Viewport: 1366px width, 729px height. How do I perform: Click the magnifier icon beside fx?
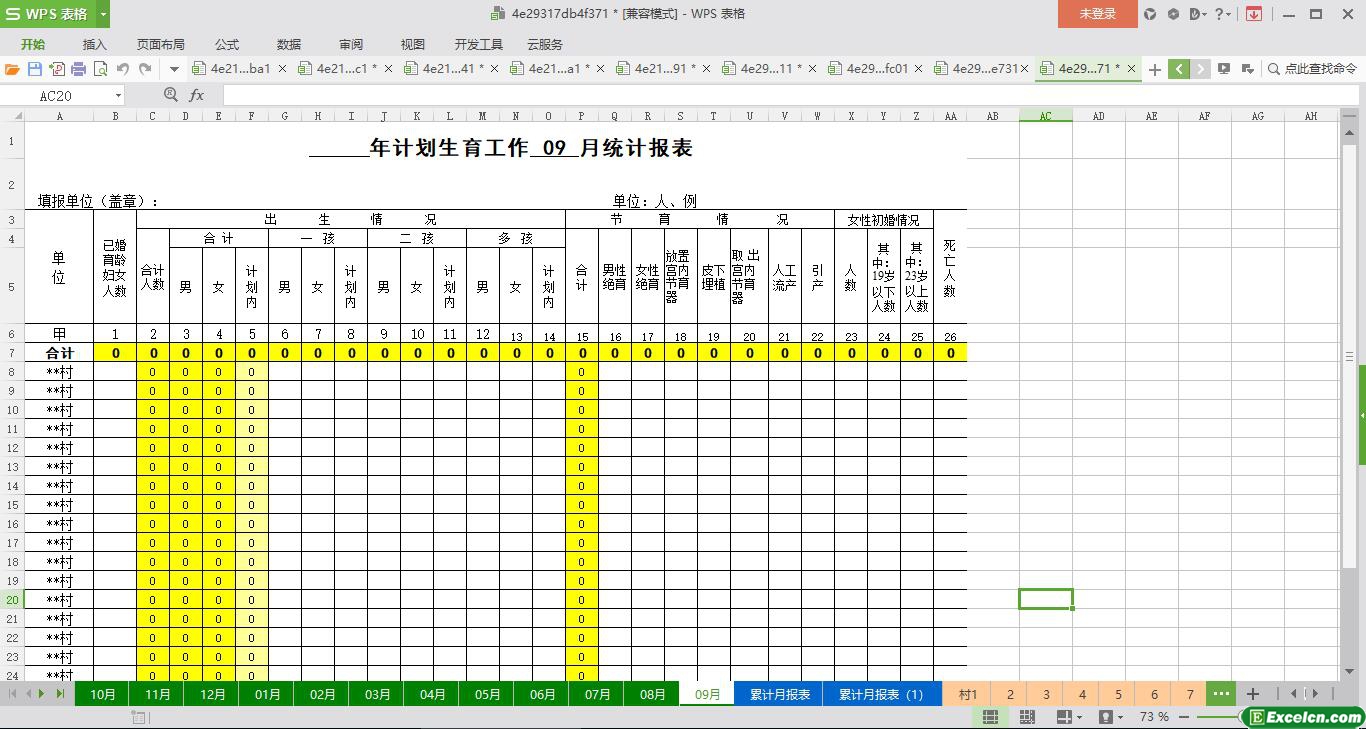click(x=170, y=95)
